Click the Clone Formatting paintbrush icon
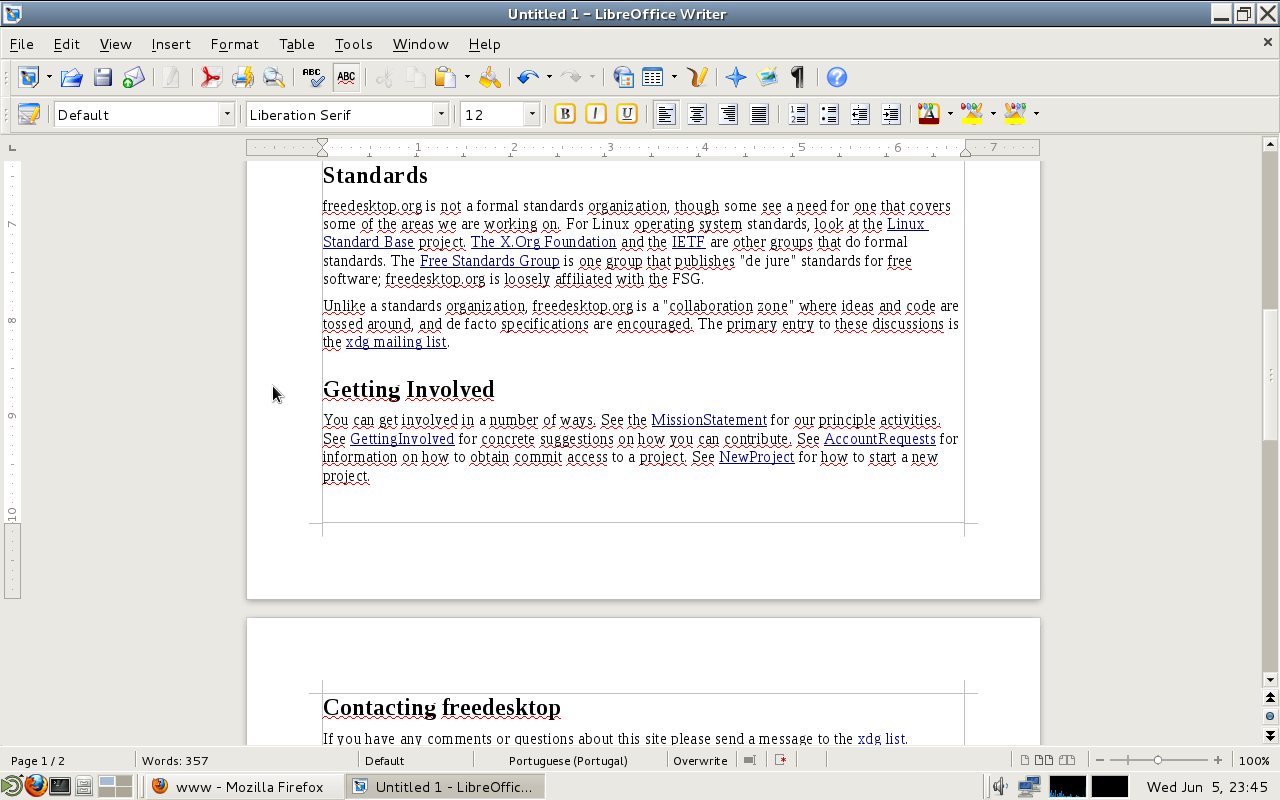Image resolution: width=1280 pixels, height=800 pixels. pos(489,77)
